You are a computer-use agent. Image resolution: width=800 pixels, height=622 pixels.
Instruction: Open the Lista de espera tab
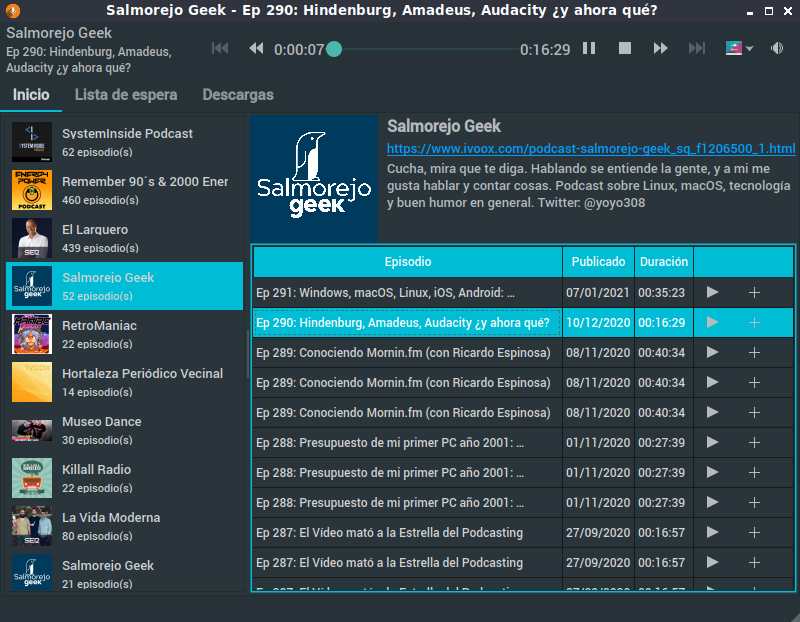point(126,95)
